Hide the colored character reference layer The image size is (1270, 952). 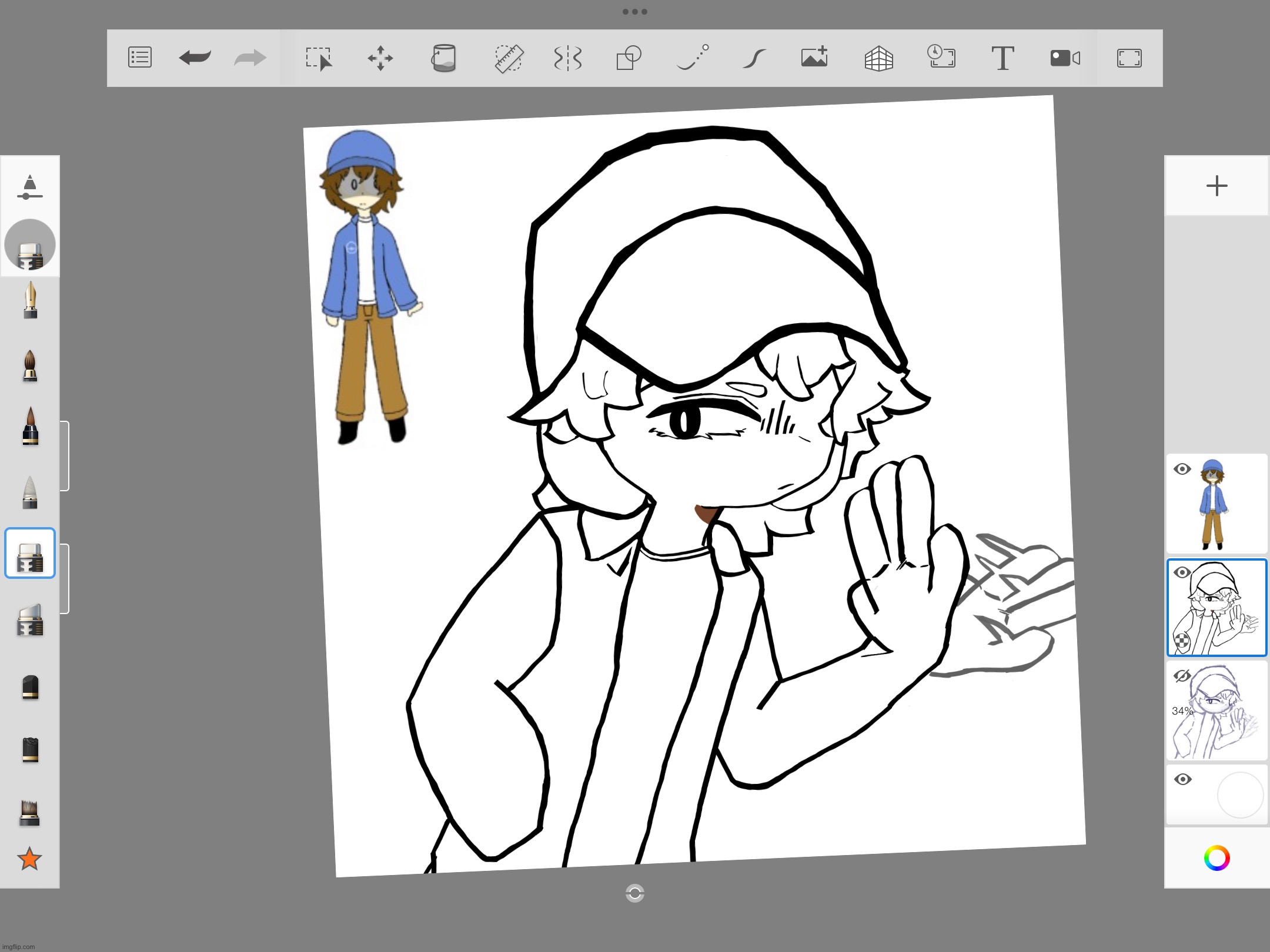tap(1182, 469)
